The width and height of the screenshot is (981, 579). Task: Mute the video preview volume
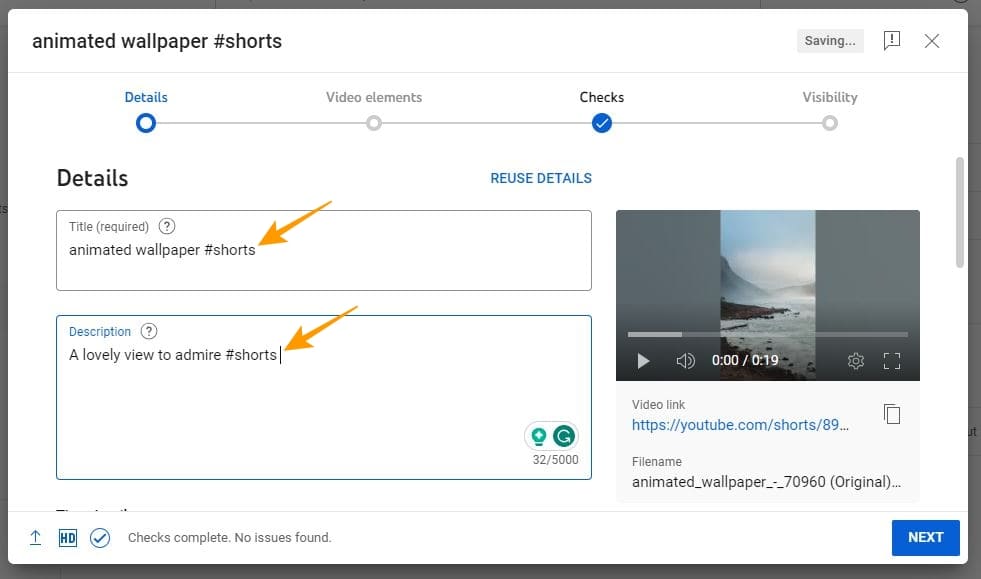(x=685, y=361)
